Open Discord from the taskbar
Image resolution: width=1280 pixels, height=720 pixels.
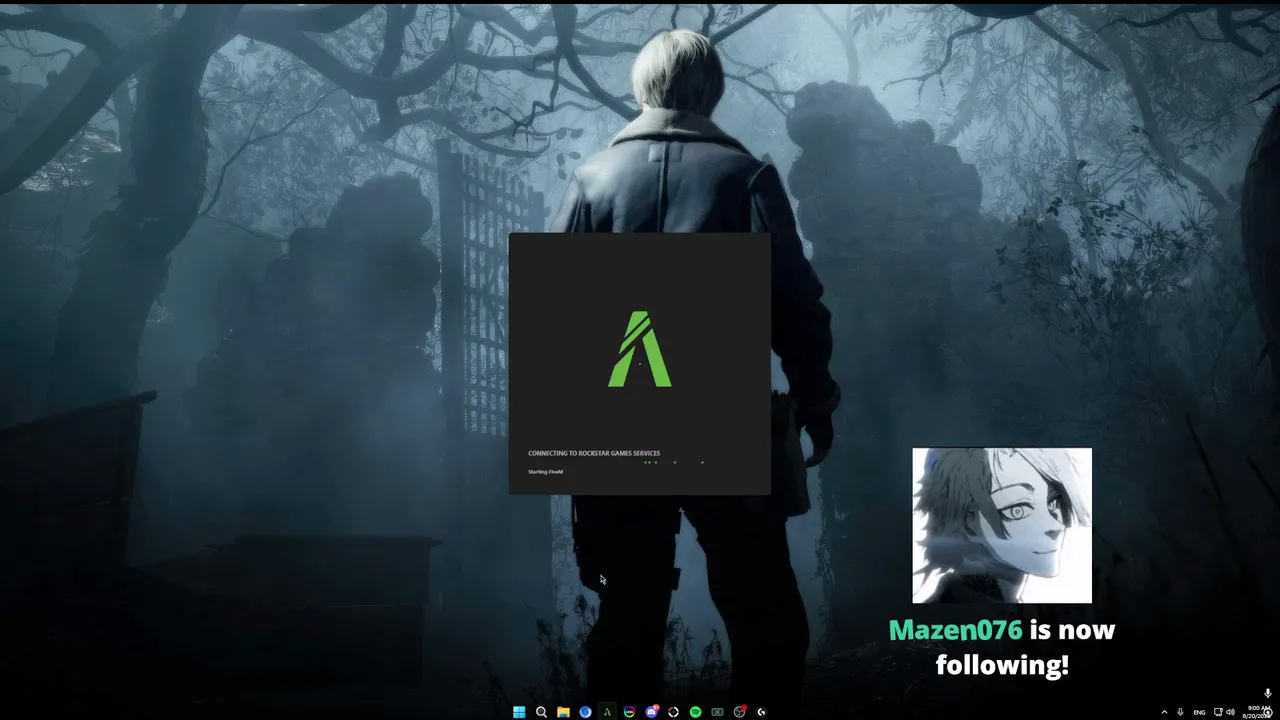point(651,712)
